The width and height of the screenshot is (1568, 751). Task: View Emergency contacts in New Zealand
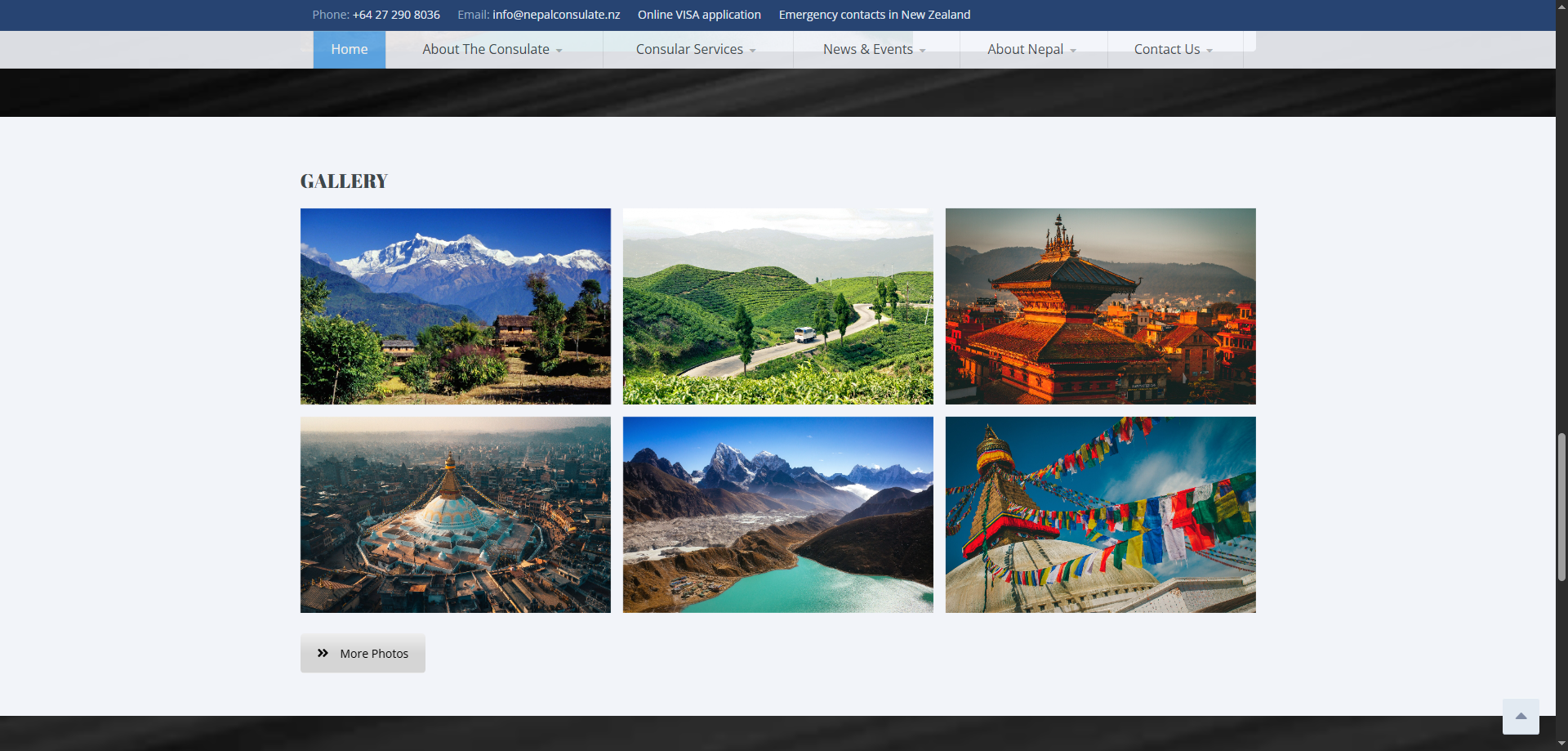coord(875,14)
